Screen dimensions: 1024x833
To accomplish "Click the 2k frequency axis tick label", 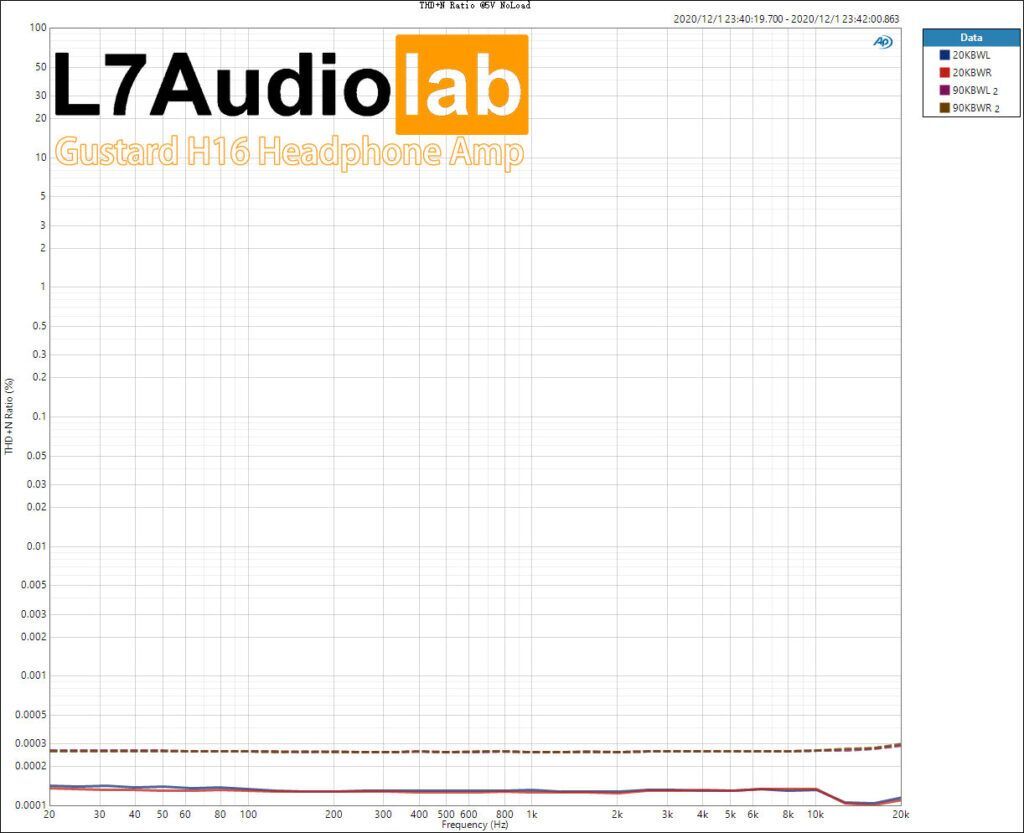I will [x=617, y=814].
